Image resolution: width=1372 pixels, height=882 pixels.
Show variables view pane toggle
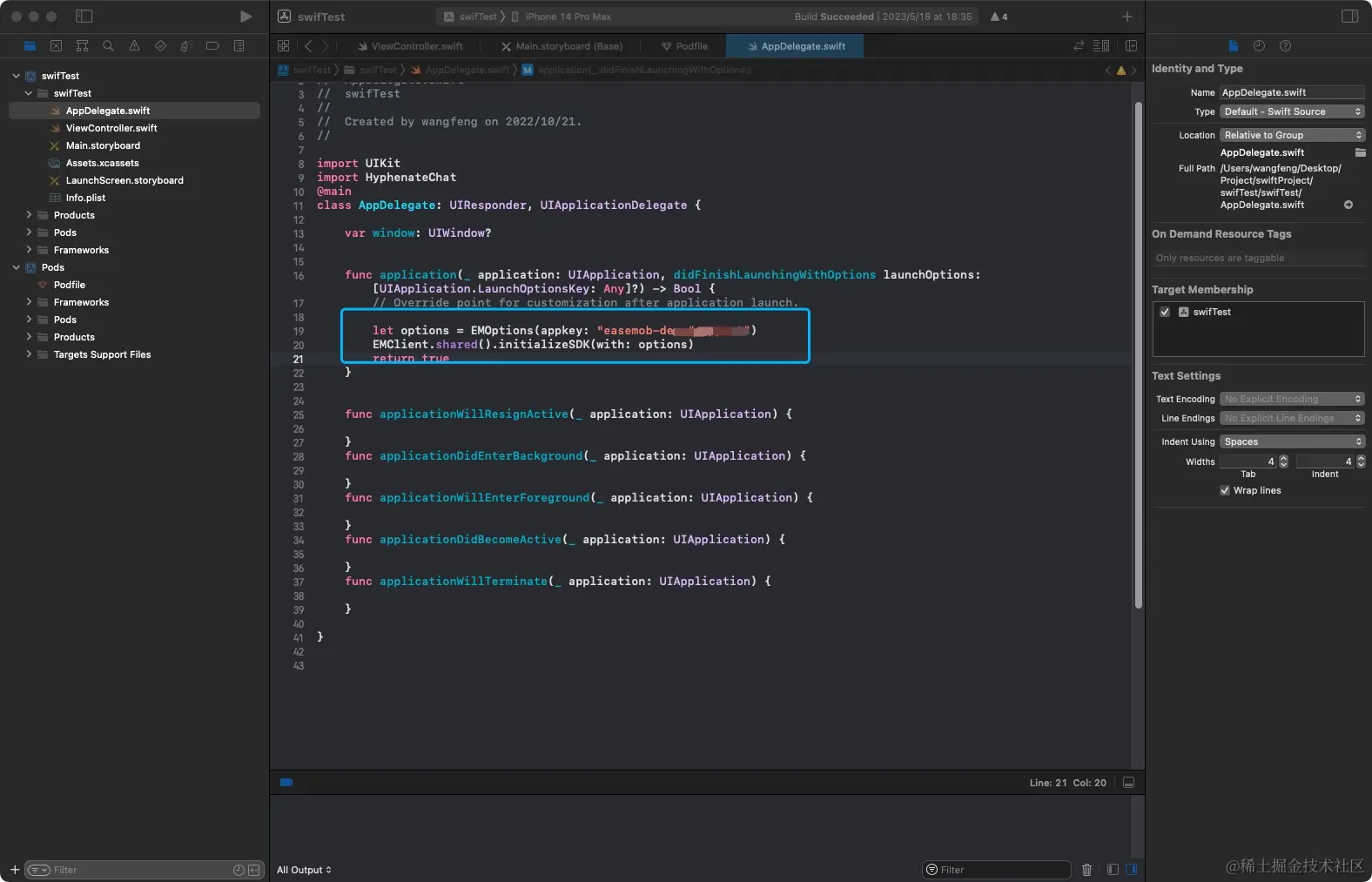tap(1113, 870)
